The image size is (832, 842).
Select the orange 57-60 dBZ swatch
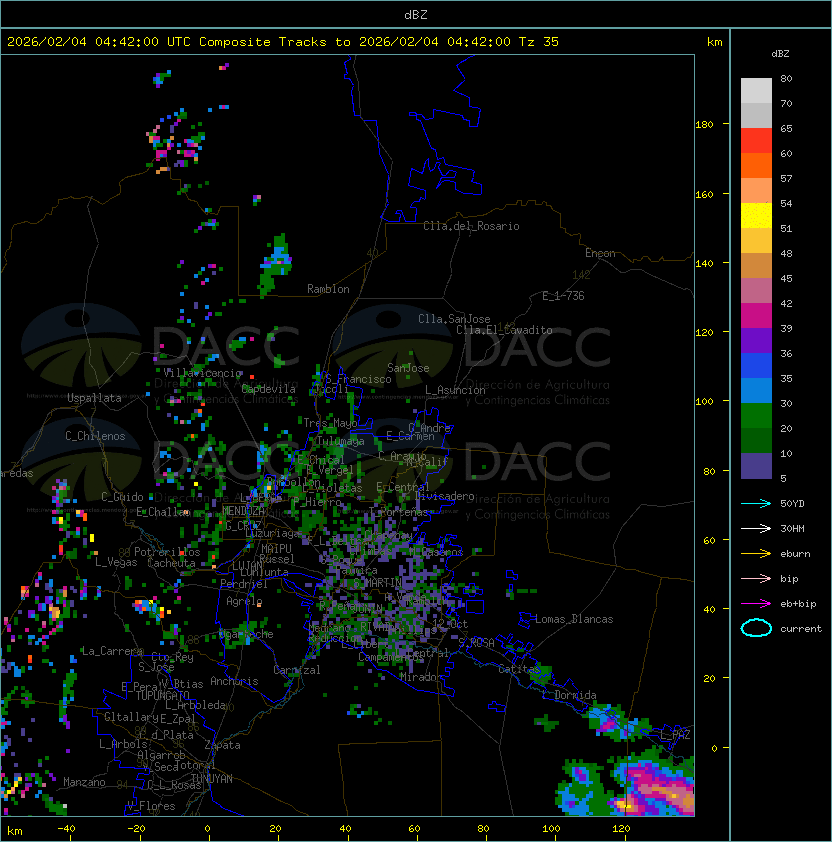point(756,165)
